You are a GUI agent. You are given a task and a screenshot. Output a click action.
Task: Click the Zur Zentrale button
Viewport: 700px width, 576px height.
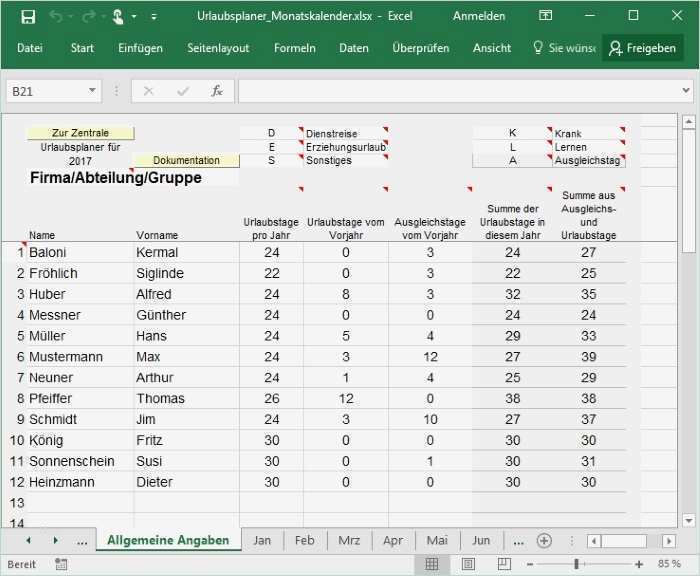pos(80,133)
